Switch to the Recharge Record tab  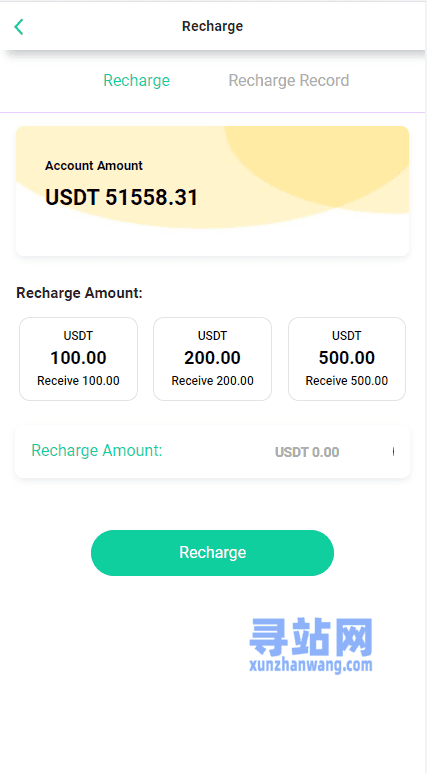pos(288,80)
